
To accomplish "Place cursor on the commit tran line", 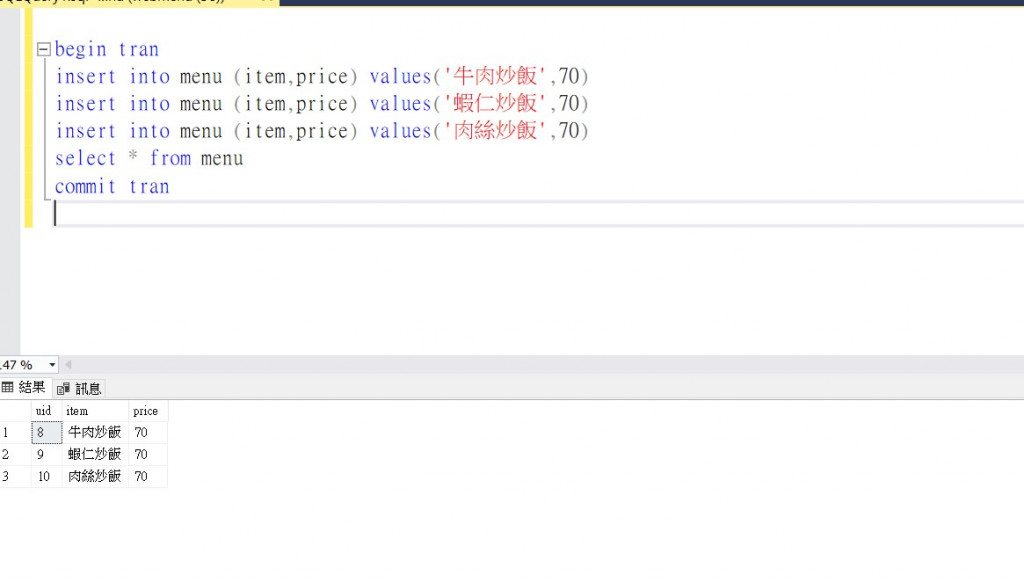I will [x=112, y=187].
